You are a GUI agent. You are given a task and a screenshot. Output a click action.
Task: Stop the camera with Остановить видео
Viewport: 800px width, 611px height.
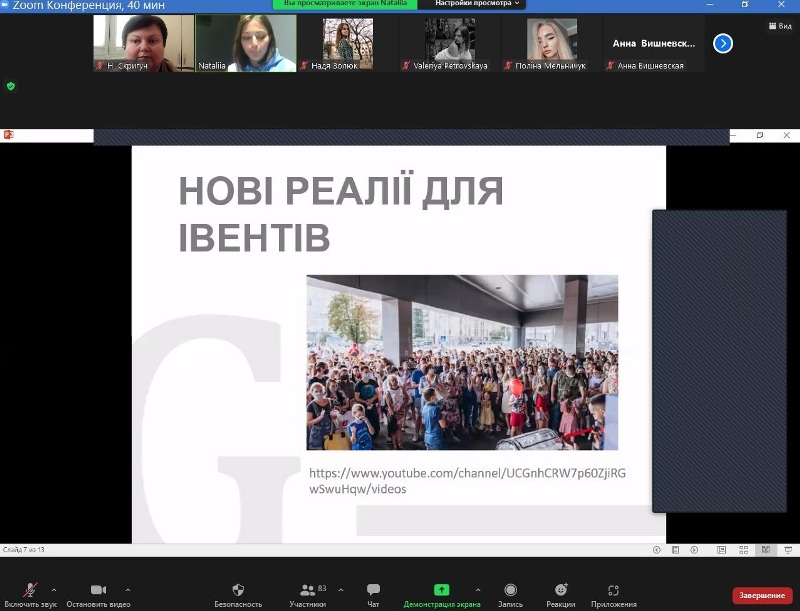[x=98, y=590]
